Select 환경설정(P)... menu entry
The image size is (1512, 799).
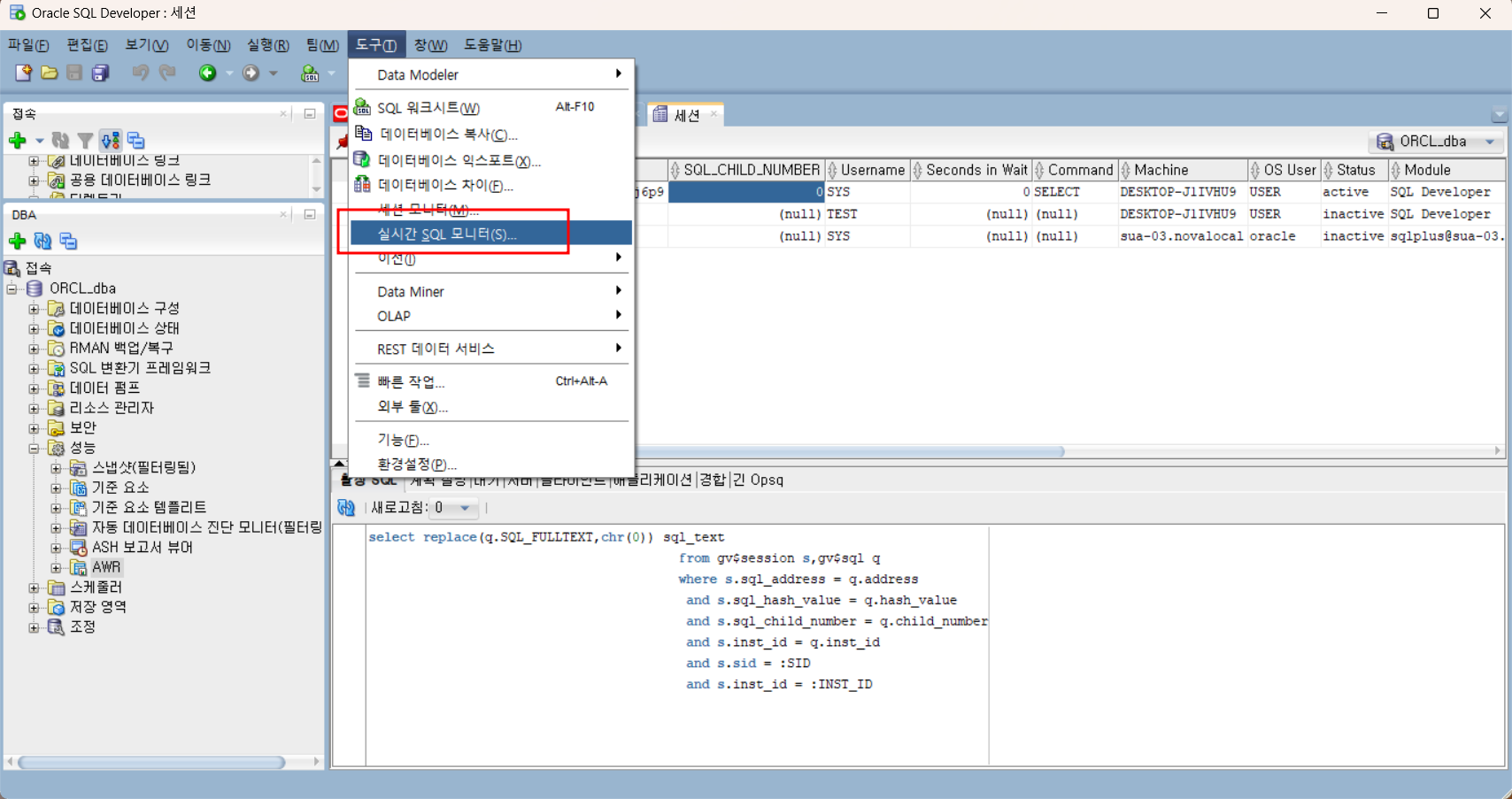point(491,465)
